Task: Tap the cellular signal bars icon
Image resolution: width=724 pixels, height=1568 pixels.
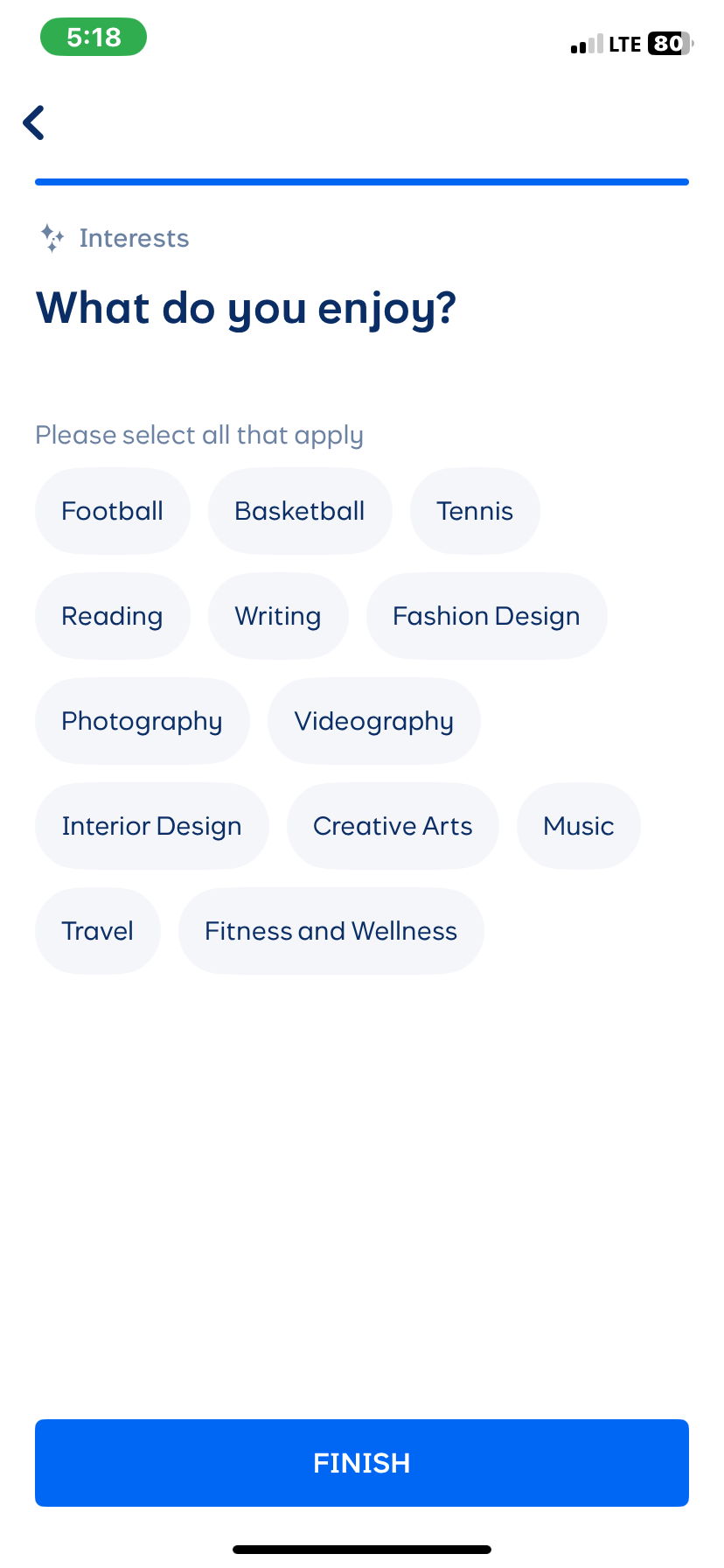Action: pos(586,45)
